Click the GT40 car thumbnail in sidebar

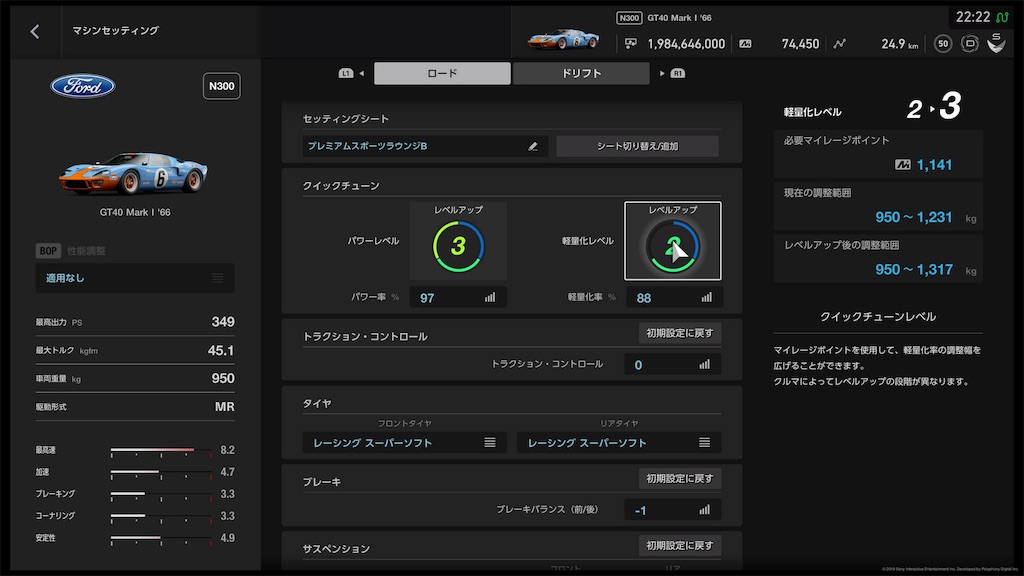pos(133,174)
